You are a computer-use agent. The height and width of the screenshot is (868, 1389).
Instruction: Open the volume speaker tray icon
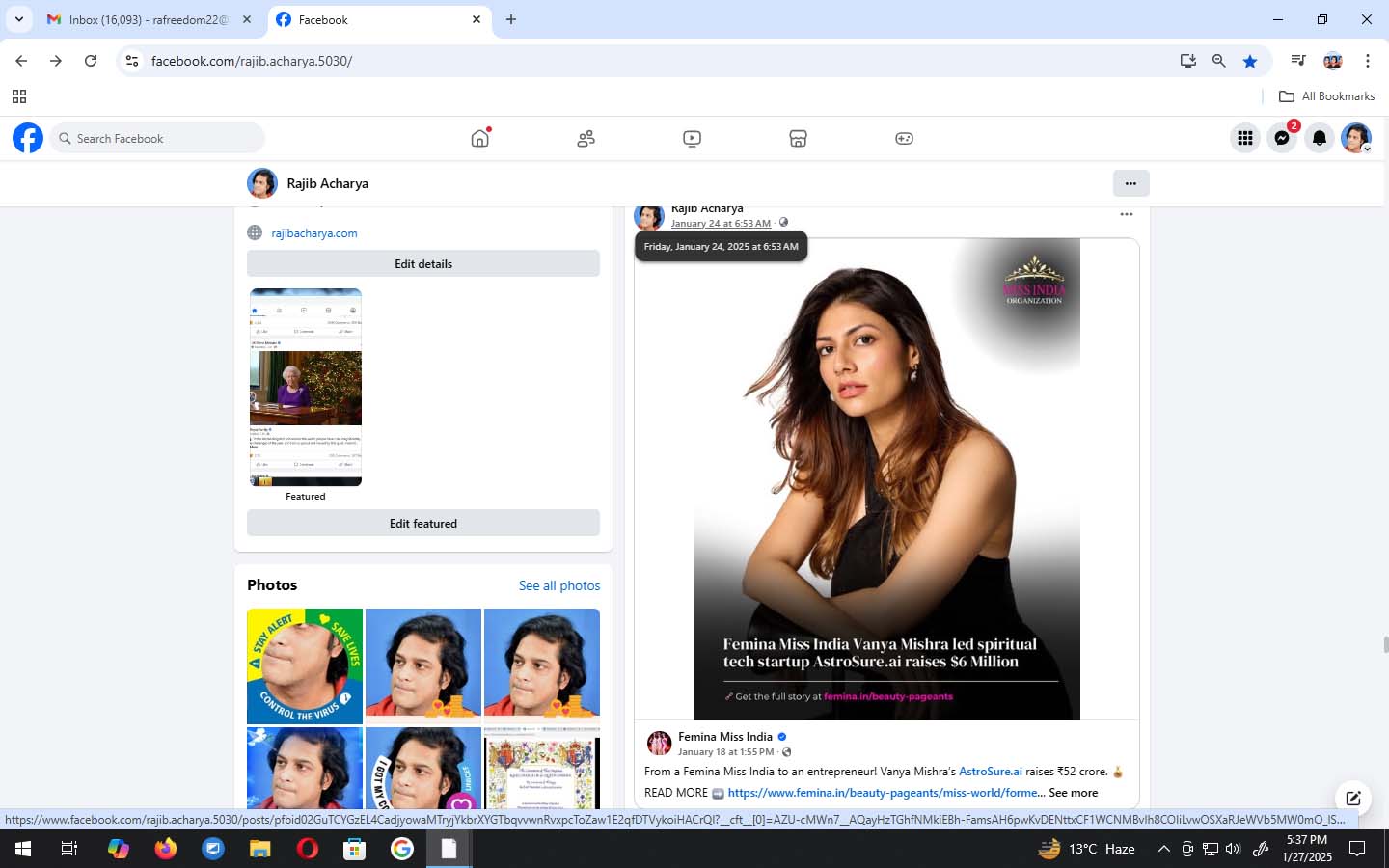tap(1233, 849)
